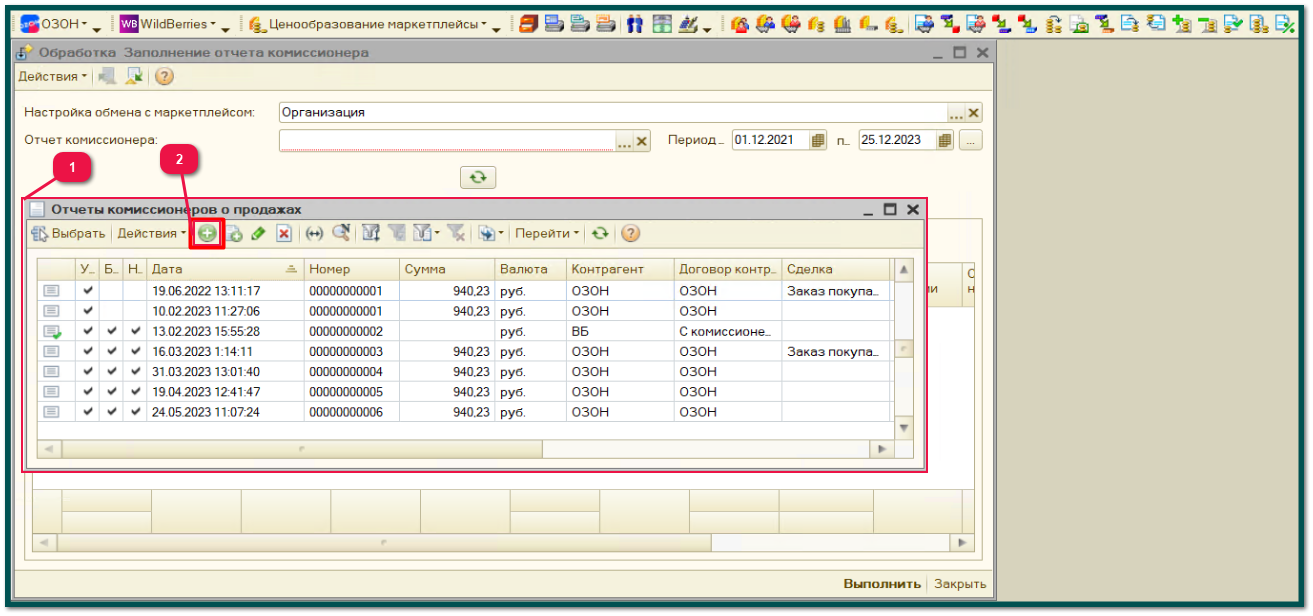Open Отчет комиссионера selection ellipsis button
The width and height of the screenshot is (1313, 616).
[625, 141]
